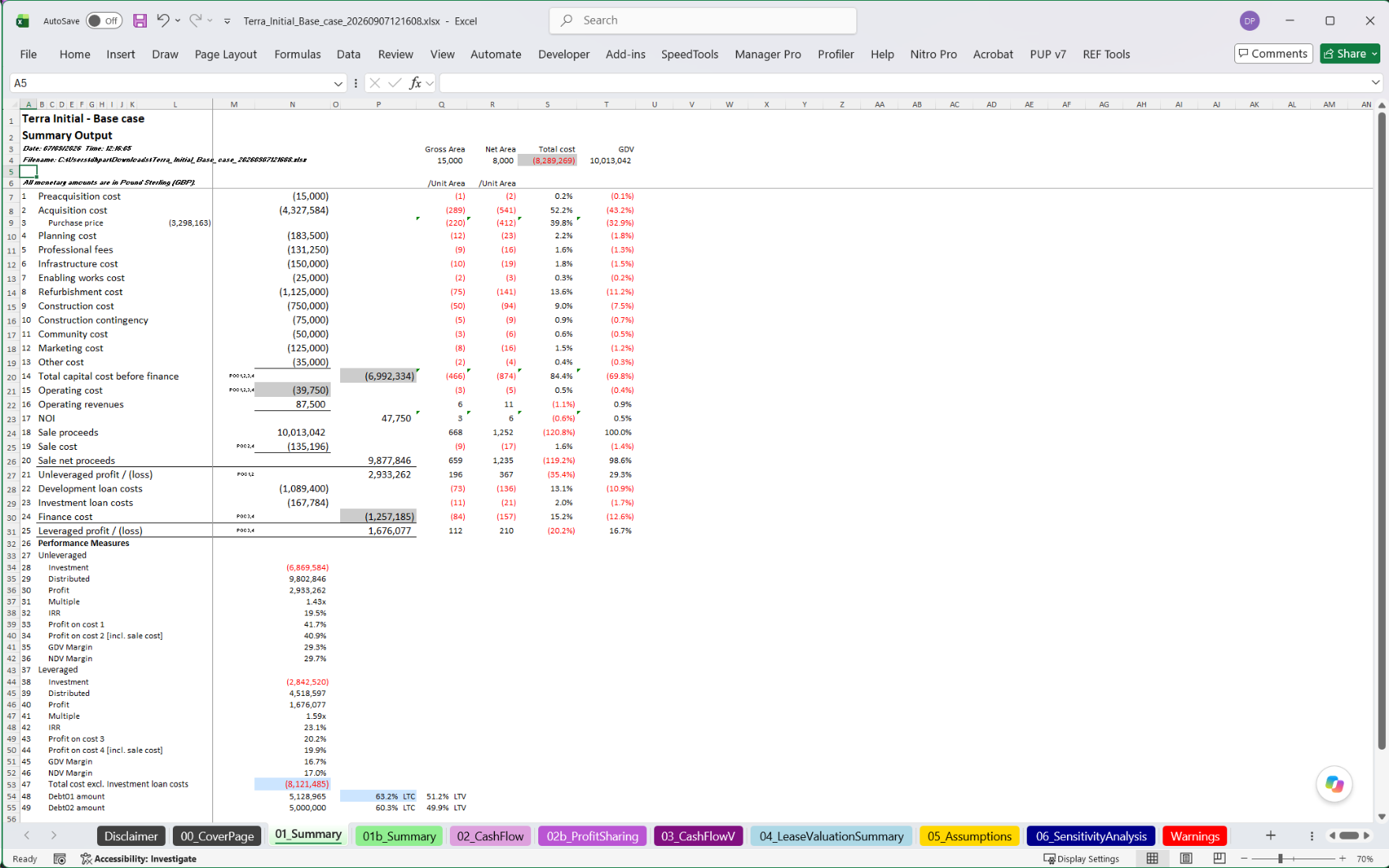Screen dimensions: 1389x868
Task: Go to next sheet tabs arrow
Action: [54, 836]
